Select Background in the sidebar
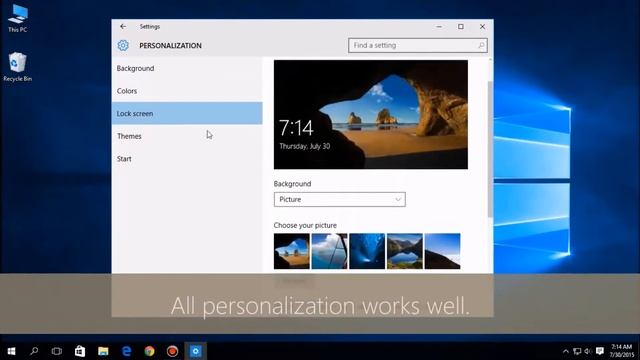The image size is (640, 360). [x=187, y=68]
